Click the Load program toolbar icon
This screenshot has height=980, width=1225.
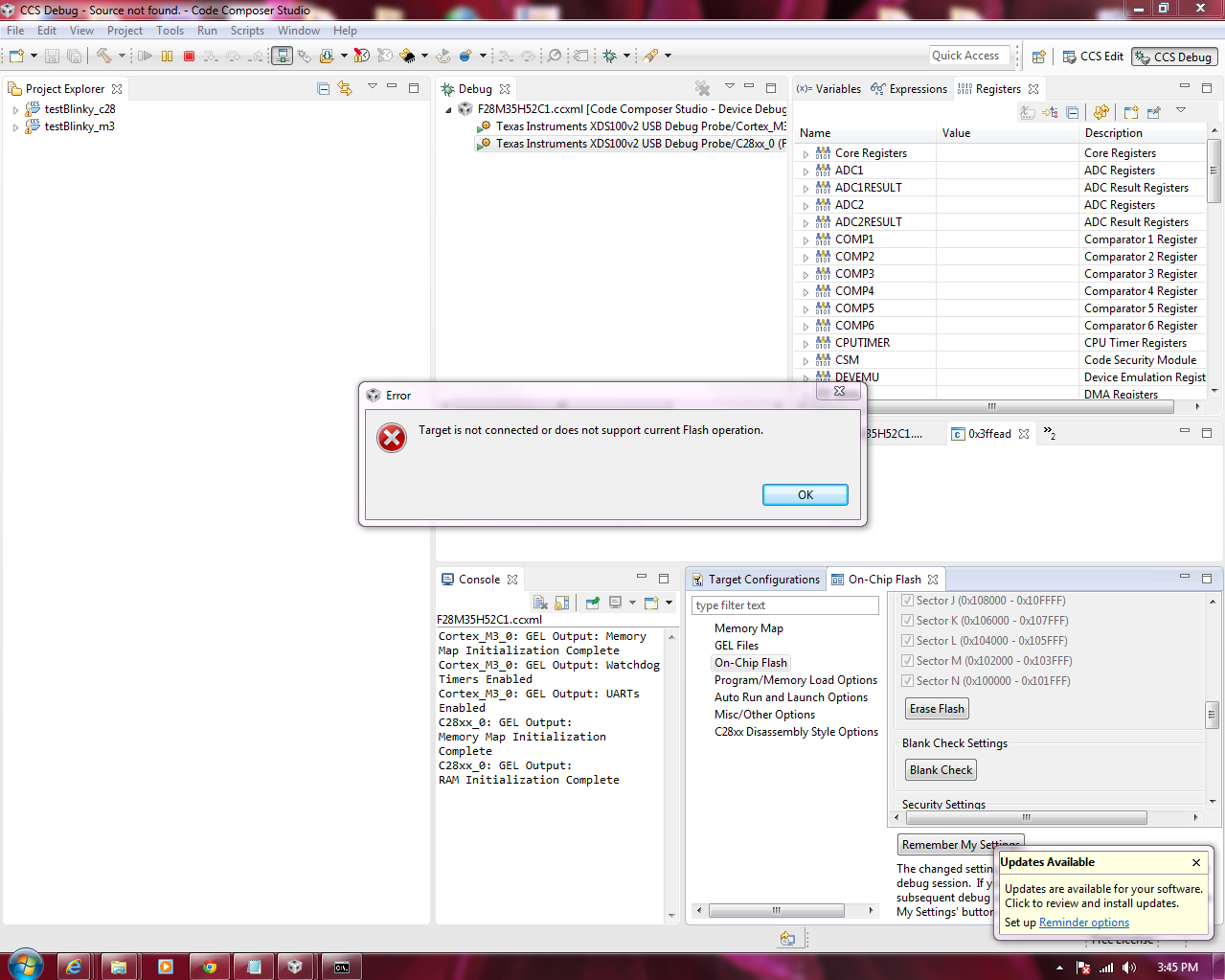point(327,56)
